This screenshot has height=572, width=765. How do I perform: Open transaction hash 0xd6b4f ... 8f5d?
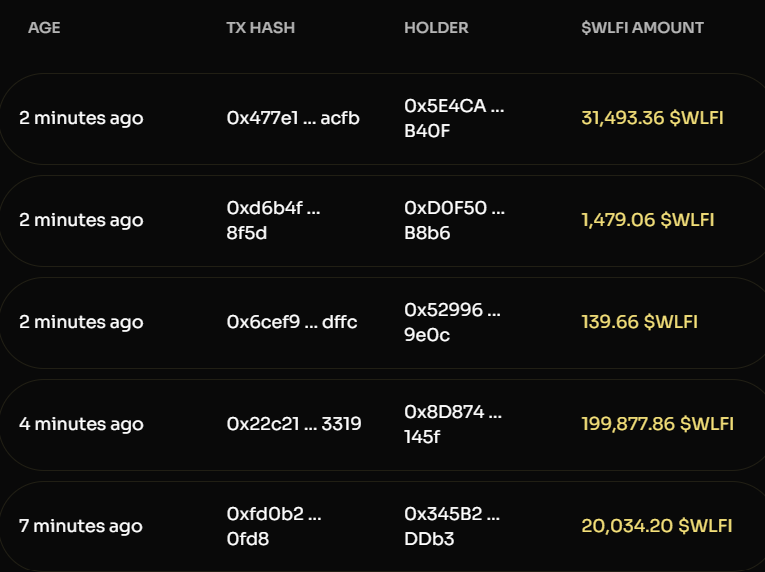pyautogui.click(x=273, y=220)
